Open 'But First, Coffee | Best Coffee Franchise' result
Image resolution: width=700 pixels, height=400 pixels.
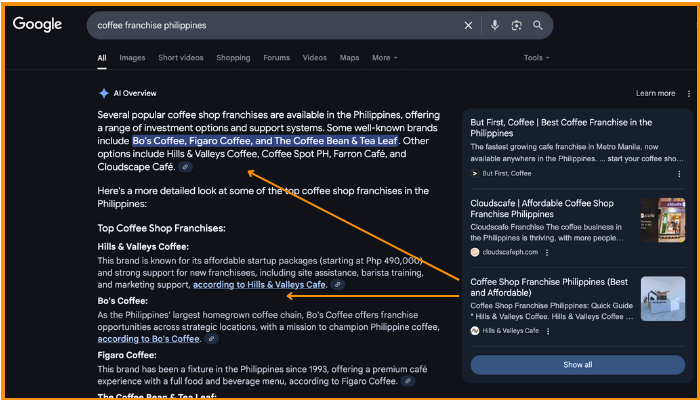click(x=561, y=128)
